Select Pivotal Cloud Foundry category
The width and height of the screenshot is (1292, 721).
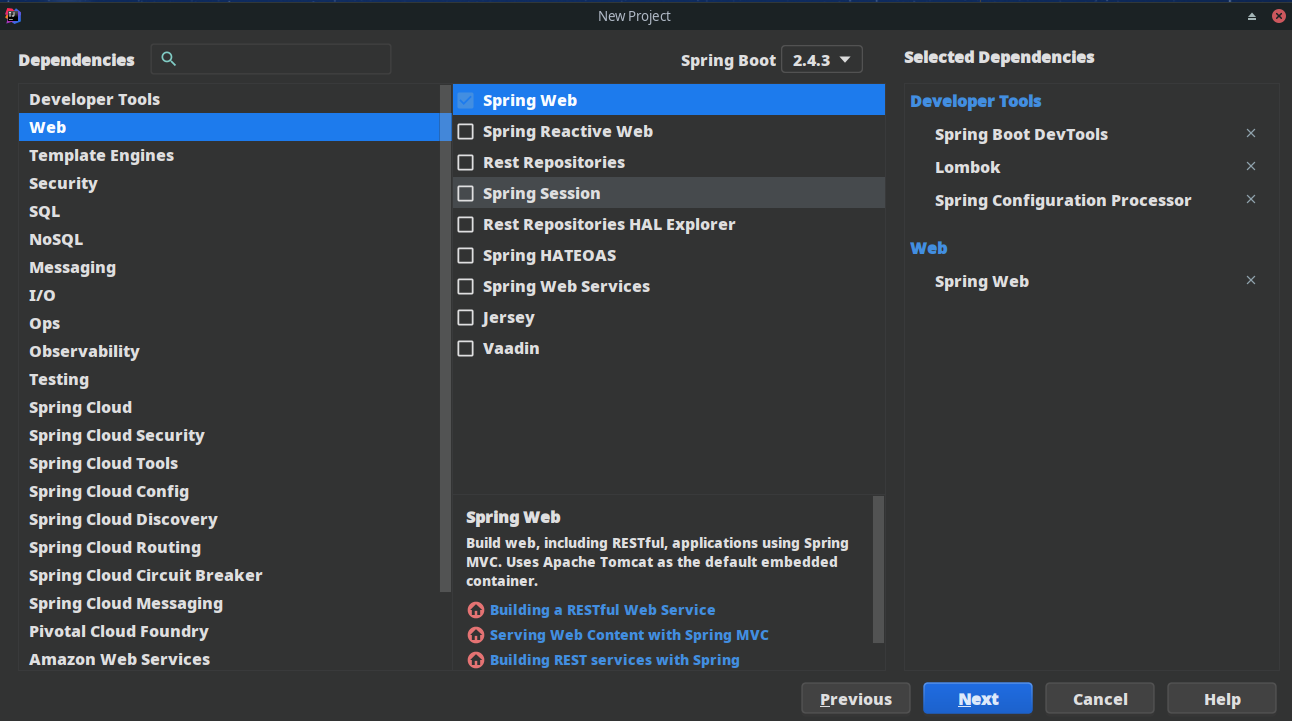pyautogui.click(x=229, y=631)
